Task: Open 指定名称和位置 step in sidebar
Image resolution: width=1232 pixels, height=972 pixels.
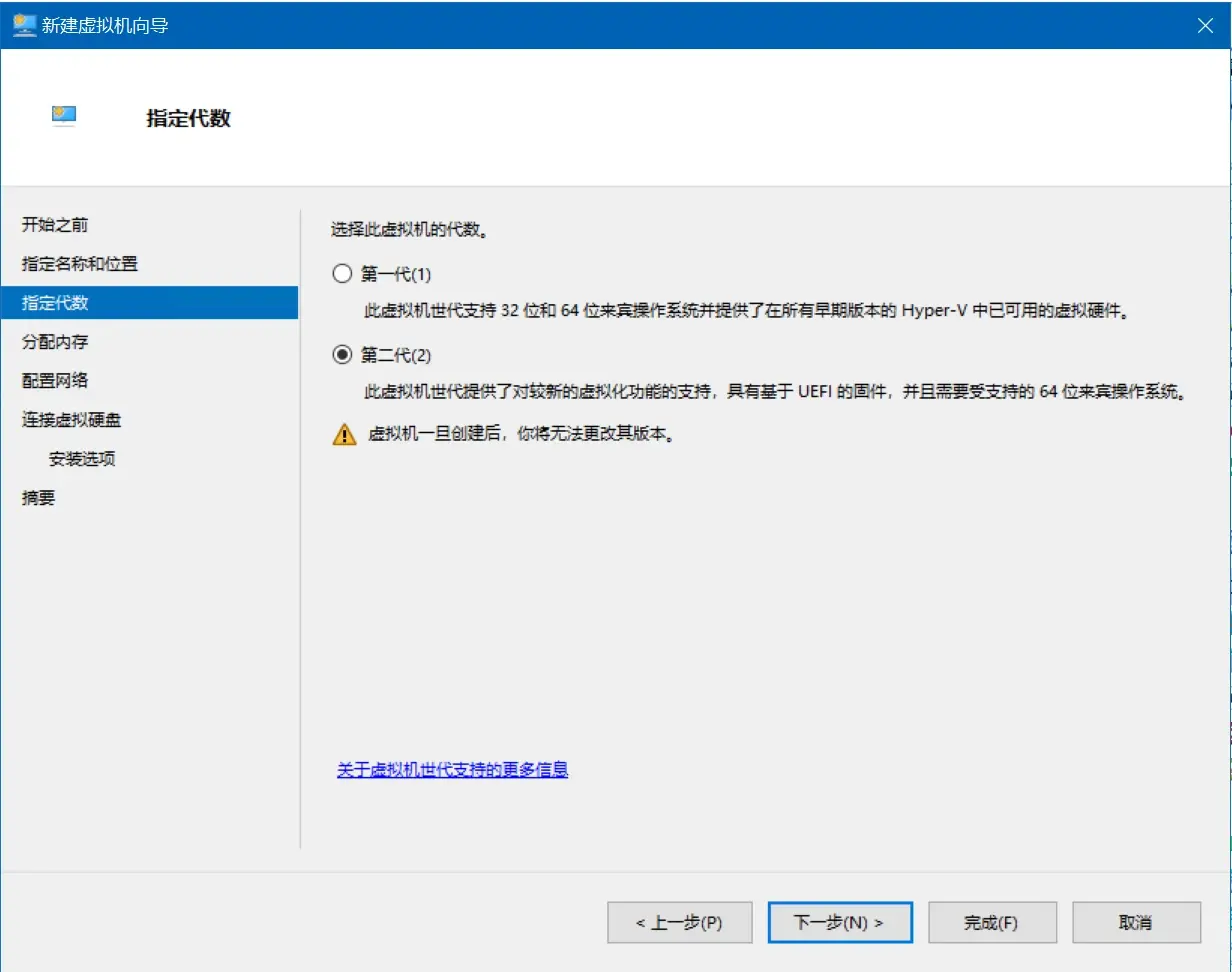Action: click(80, 264)
